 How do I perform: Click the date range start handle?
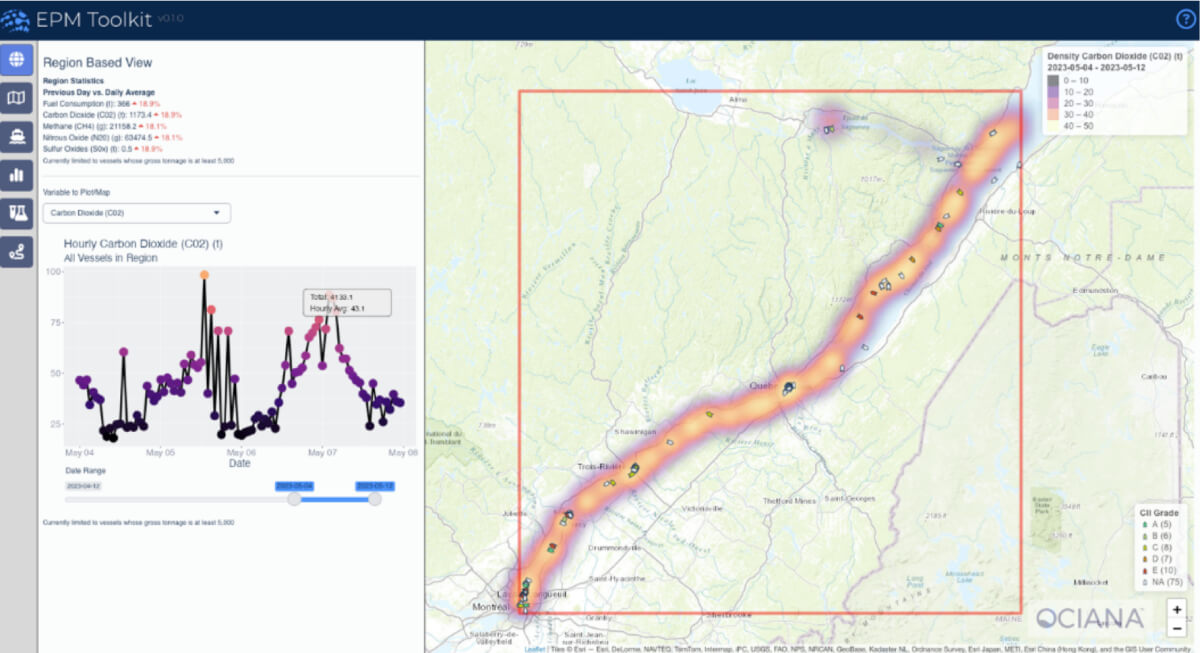coord(295,499)
